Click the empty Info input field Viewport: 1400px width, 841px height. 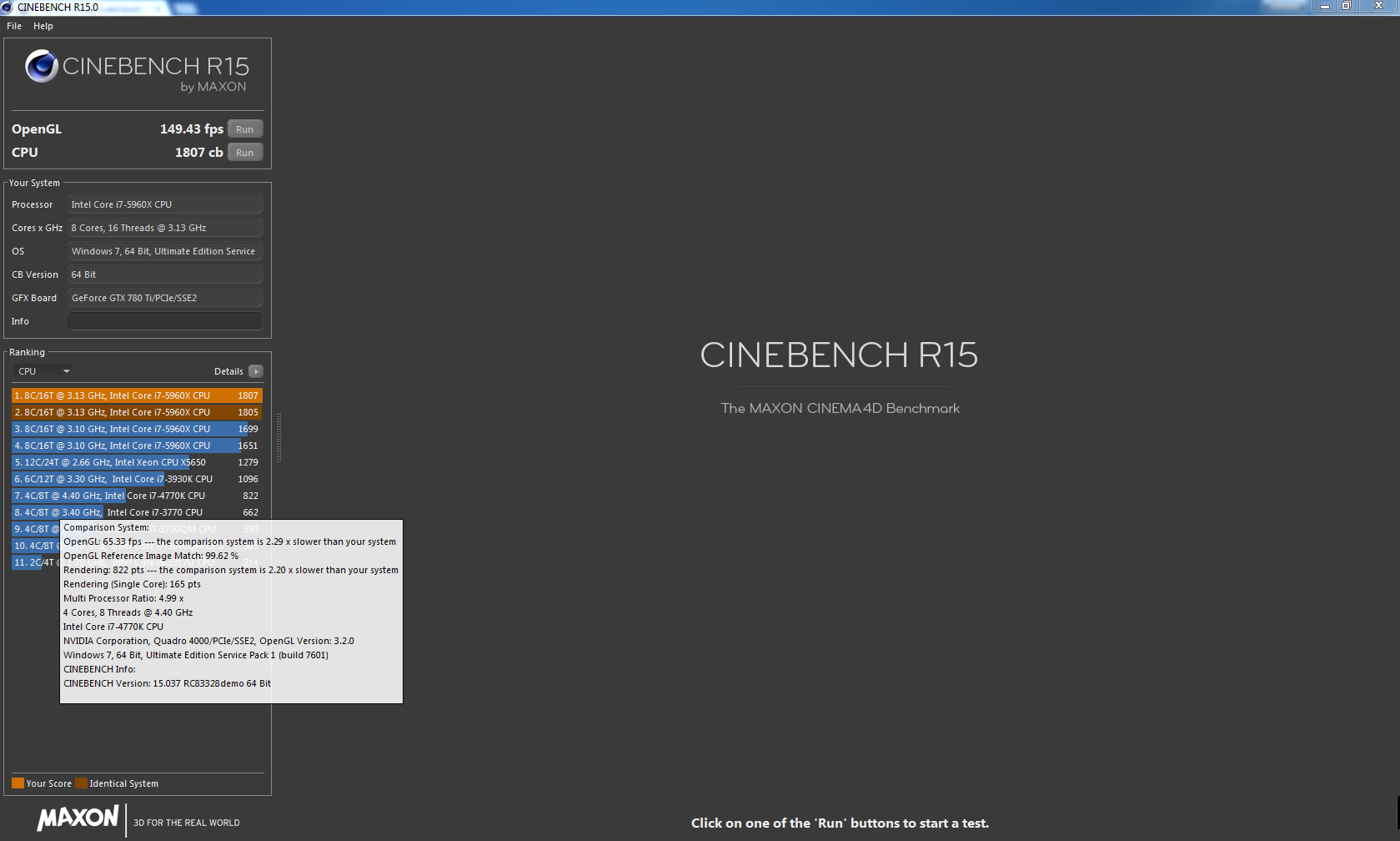[x=165, y=321]
